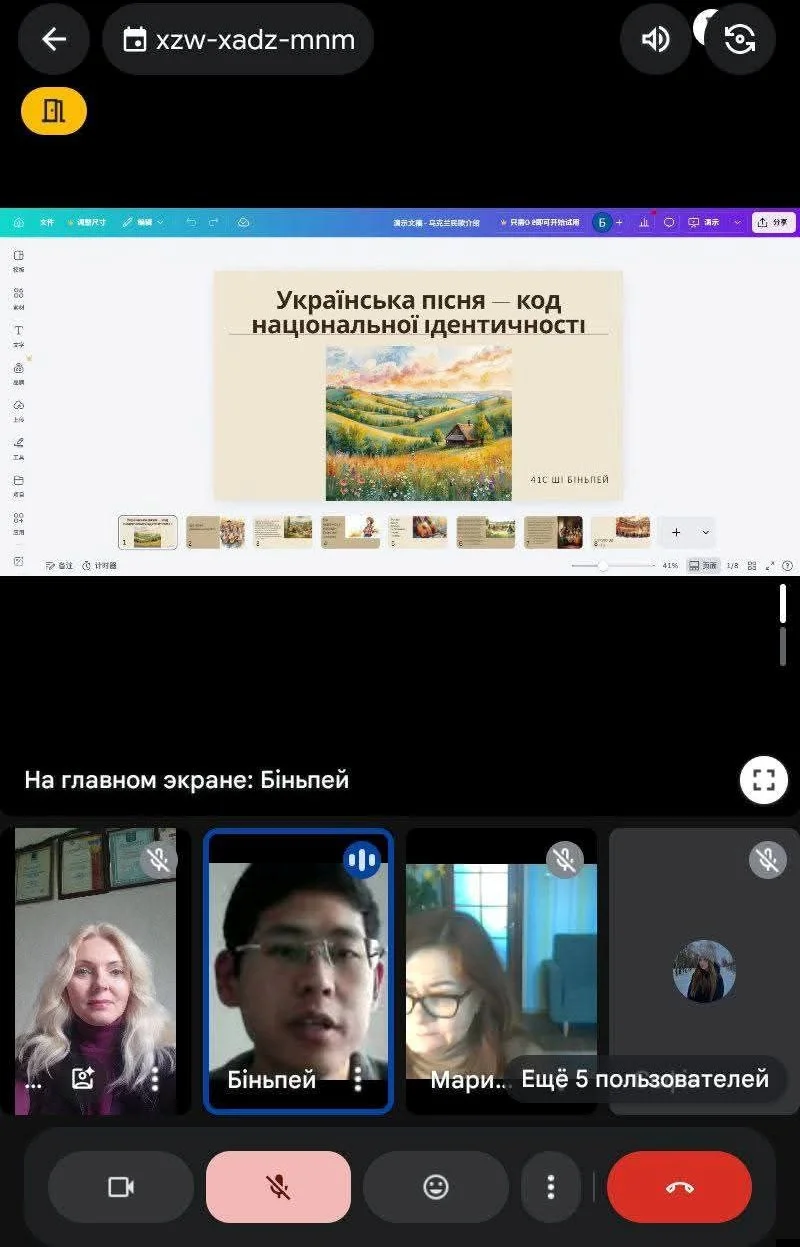Tap the yellow door icon
The height and width of the screenshot is (1247, 800).
tap(54, 111)
